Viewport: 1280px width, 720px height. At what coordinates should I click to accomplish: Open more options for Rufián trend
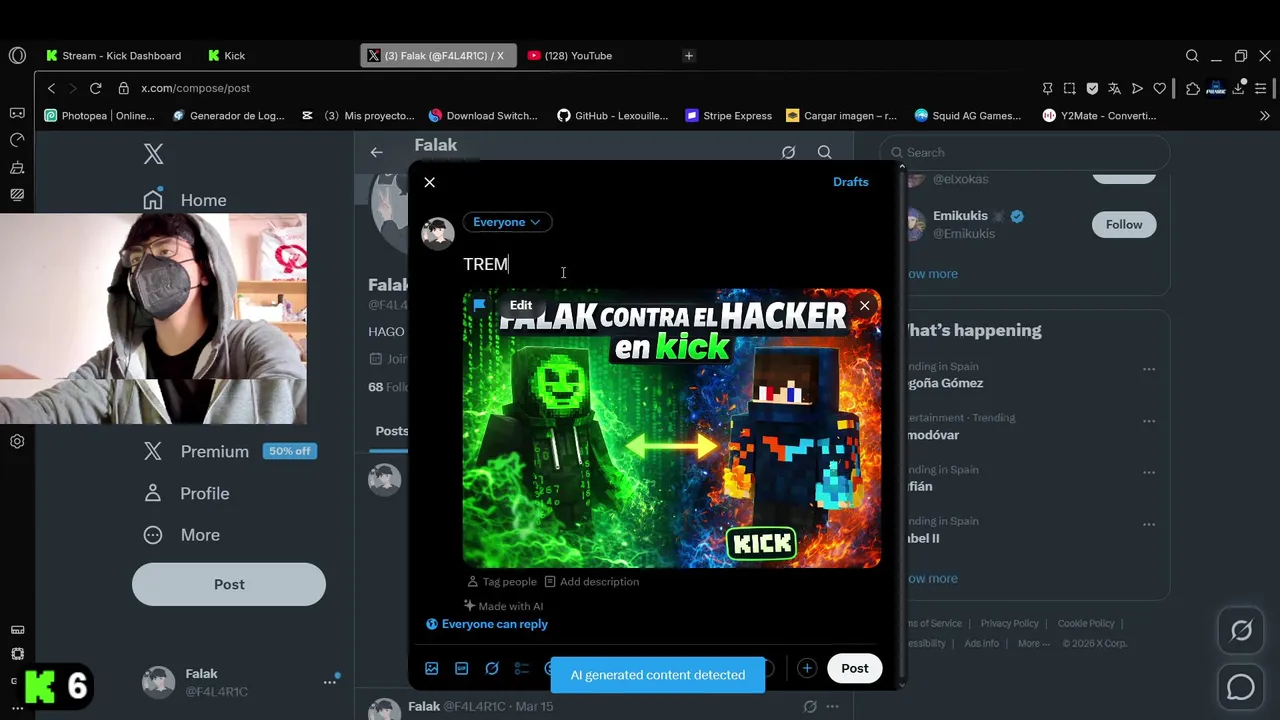1149,473
